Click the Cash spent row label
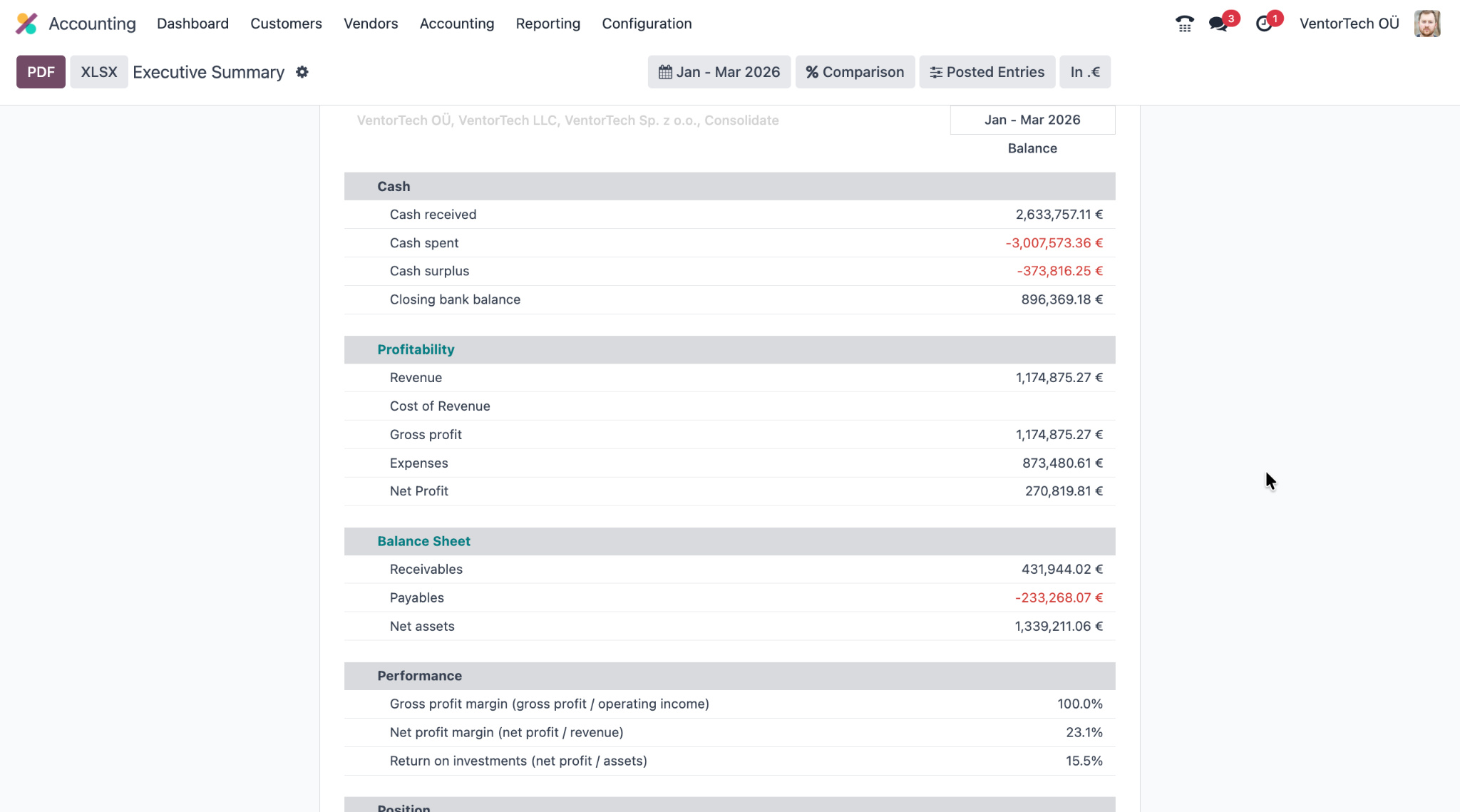This screenshot has height=812, width=1460. 424,243
